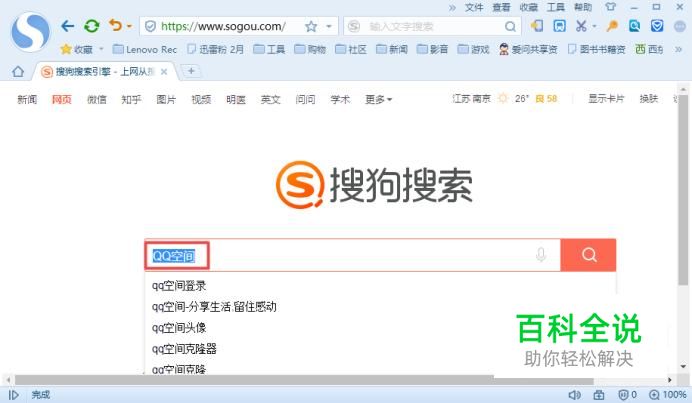Click the search field containing QQ空间

click(352, 255)
